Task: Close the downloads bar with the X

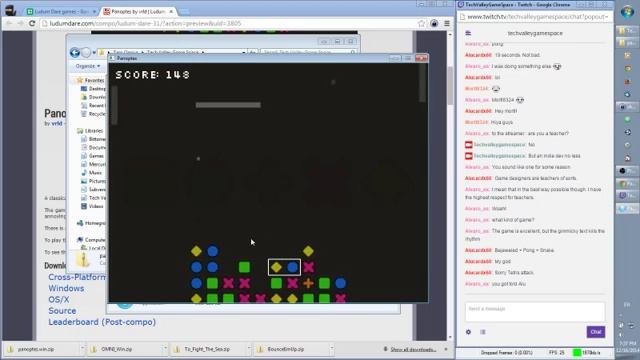Action: [x=446, y=349]
